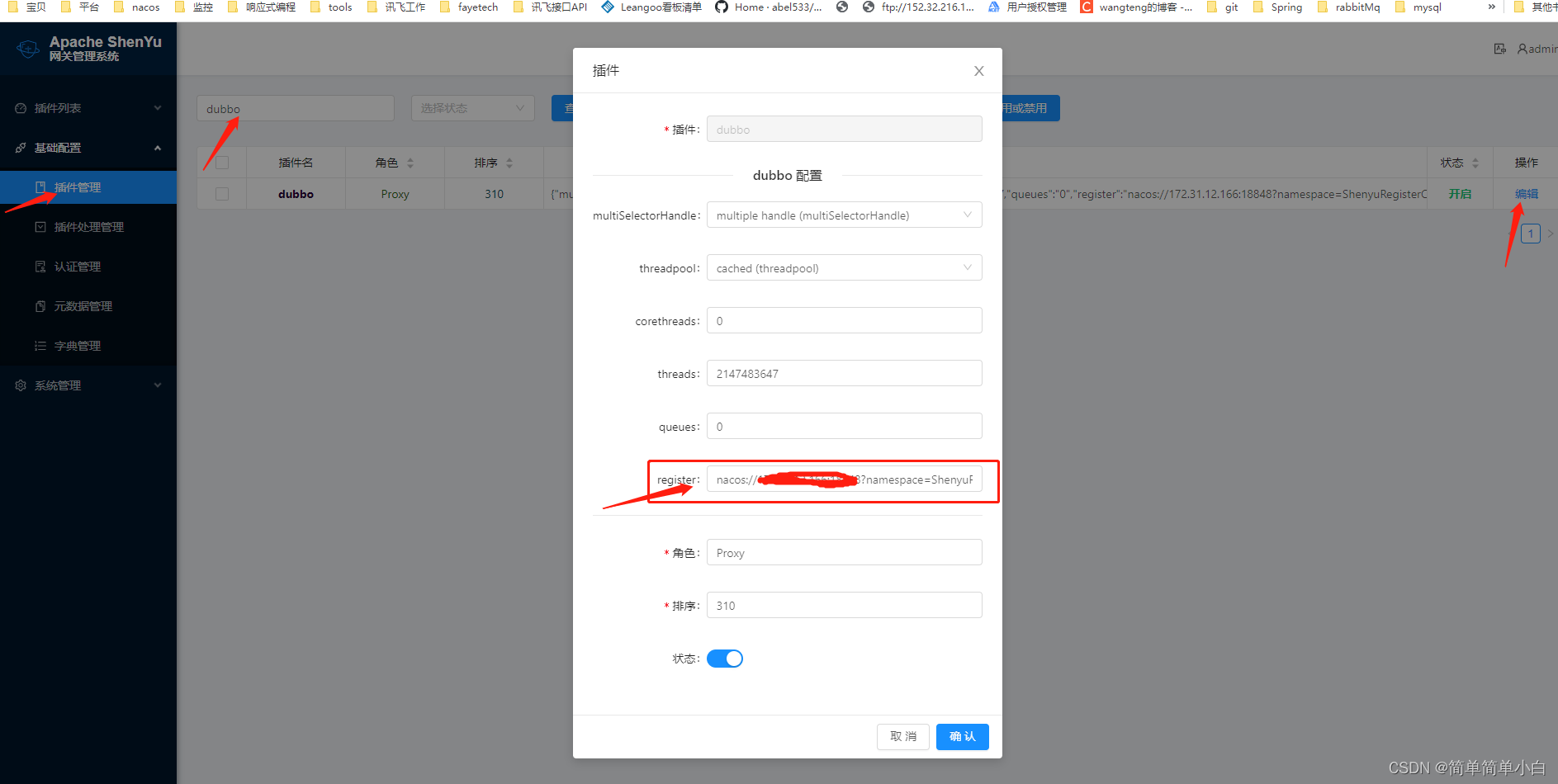Click the 角色 Proxy input field
The image size is (1558, 784).
point(845,553)
